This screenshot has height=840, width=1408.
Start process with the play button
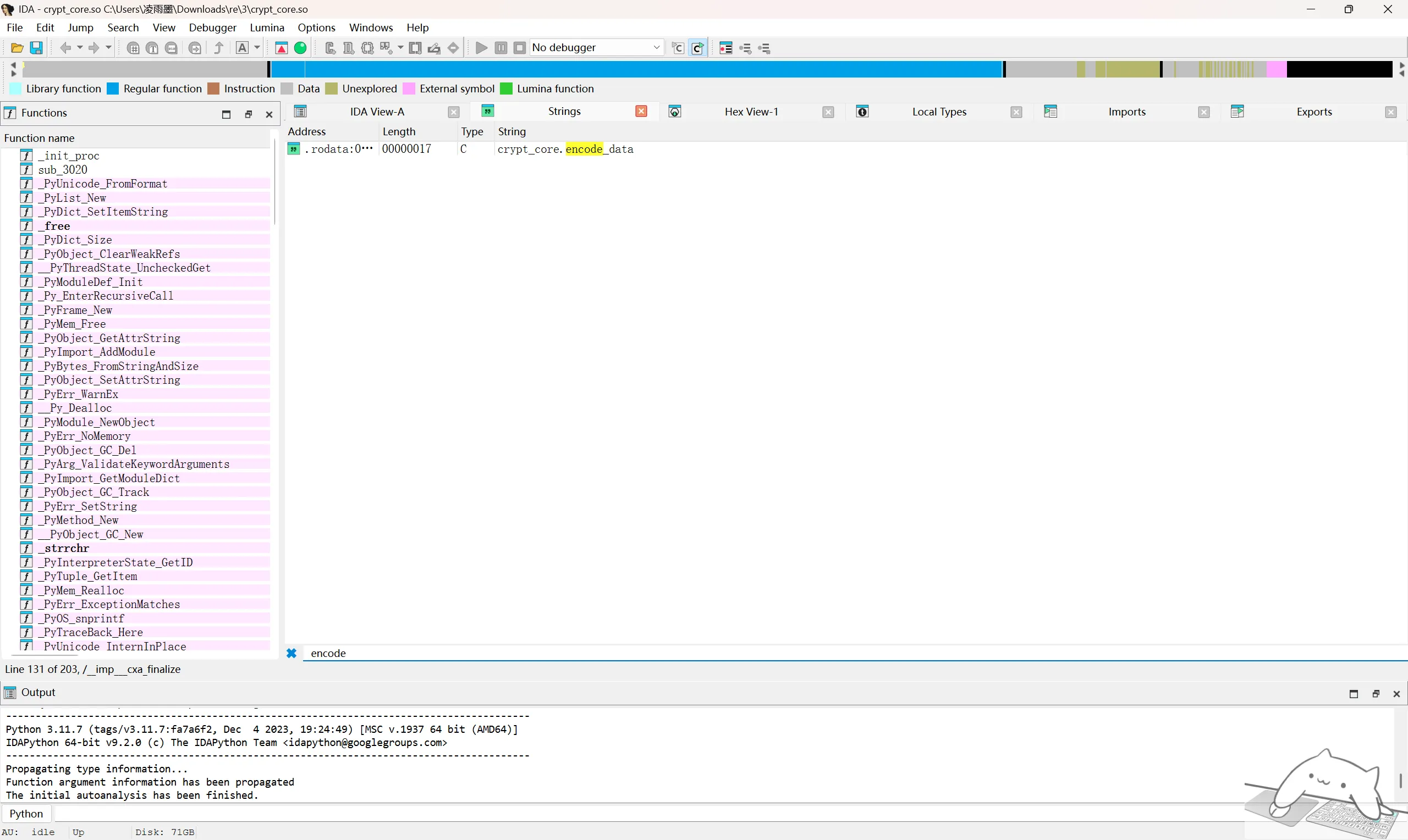point(481,48)
